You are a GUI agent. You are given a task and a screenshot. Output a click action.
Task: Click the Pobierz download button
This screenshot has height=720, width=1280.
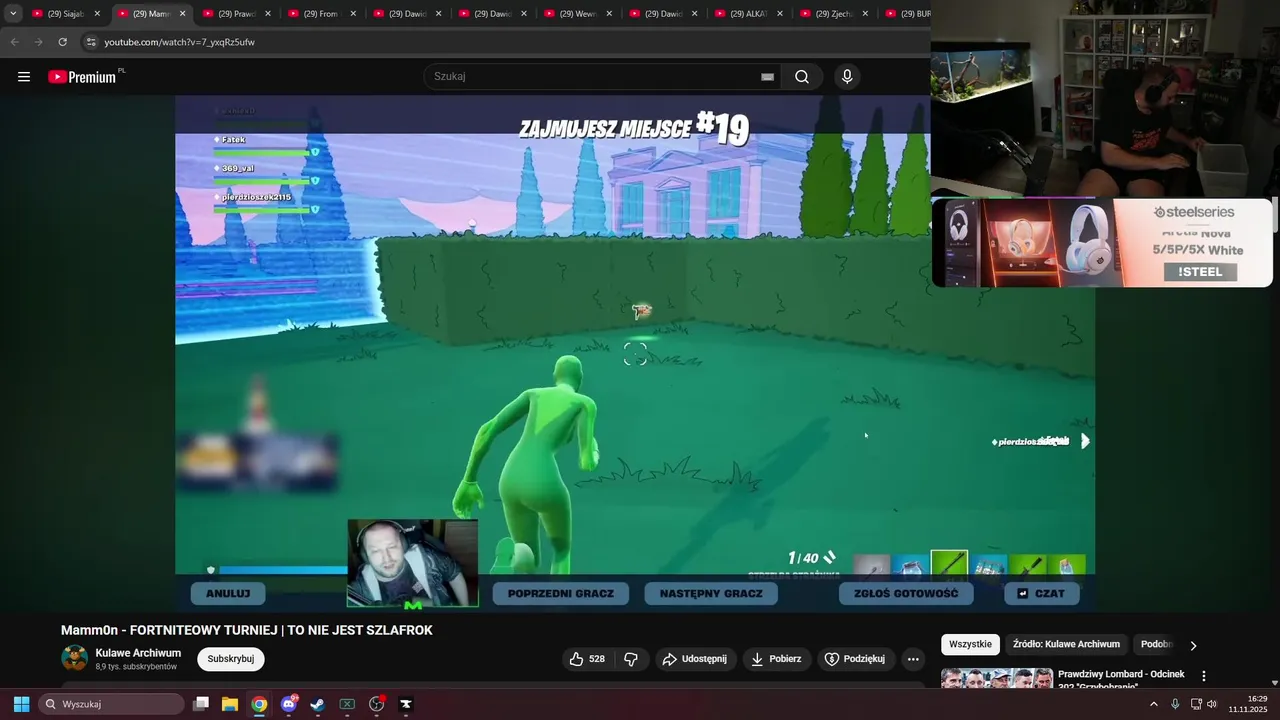(x=776, y=659)
